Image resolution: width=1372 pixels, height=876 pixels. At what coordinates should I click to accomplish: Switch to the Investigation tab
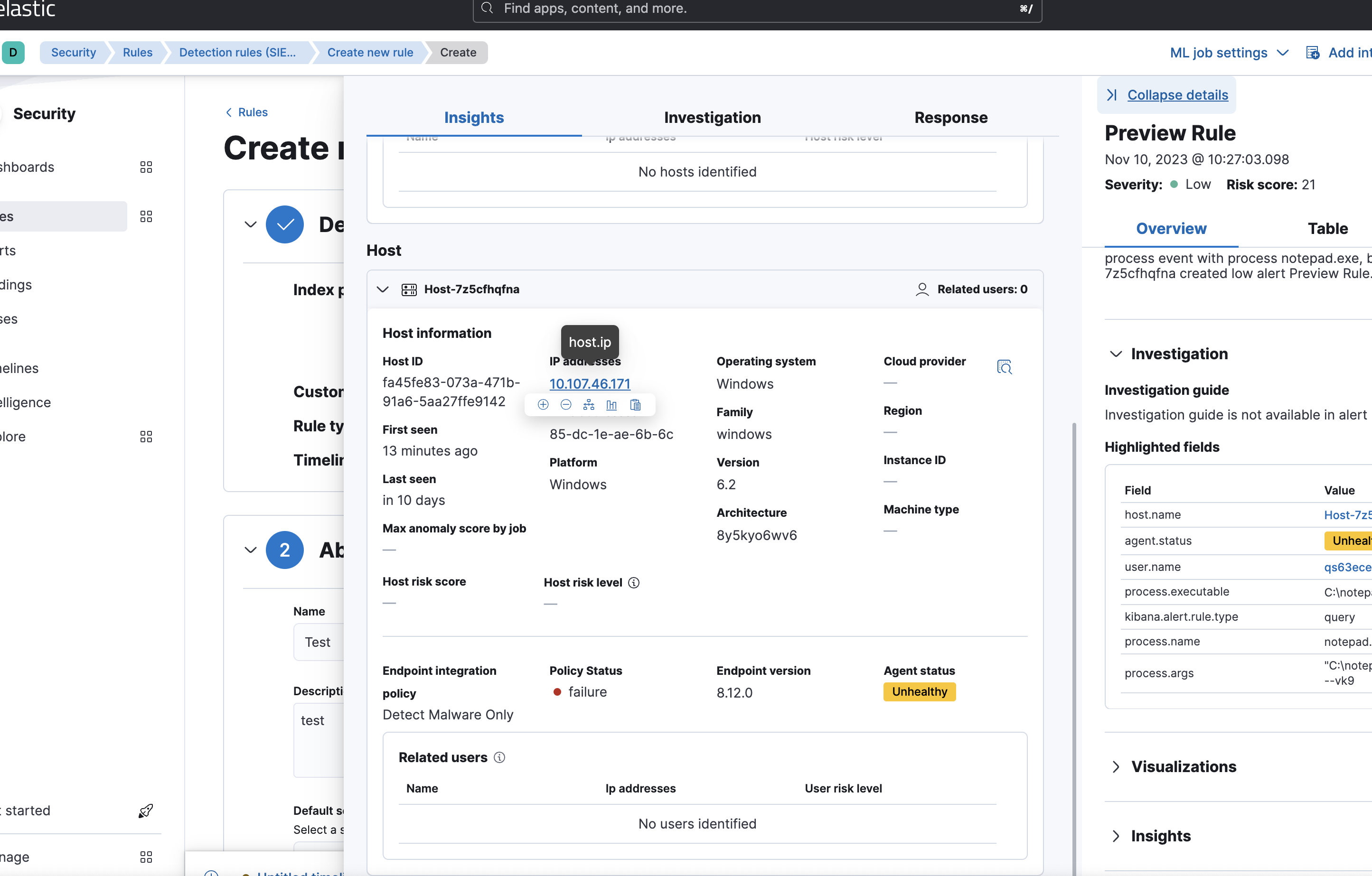(x=712, y=117)
